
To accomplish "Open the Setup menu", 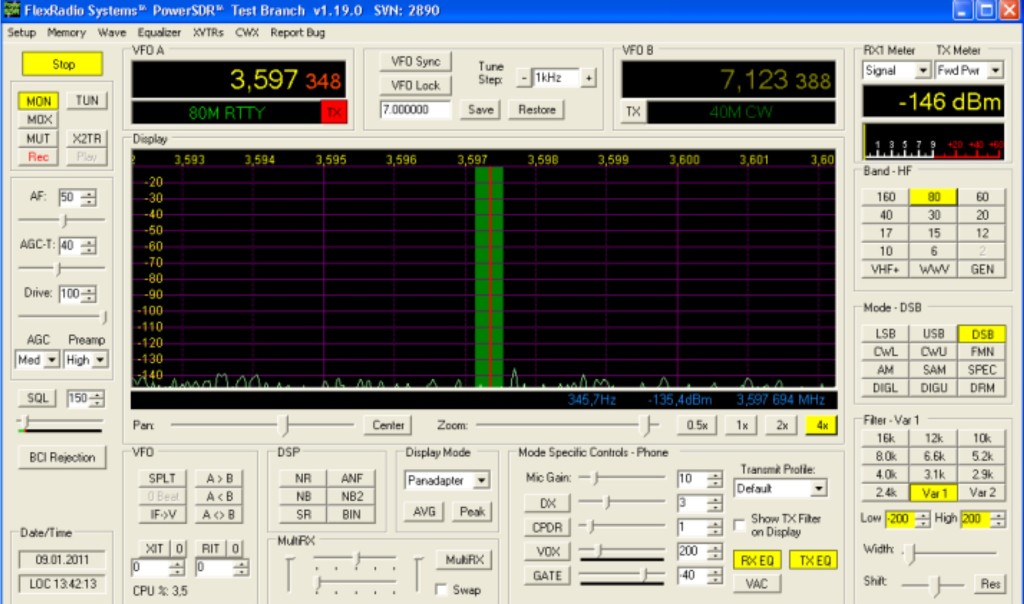I will (x=21, y=32).
